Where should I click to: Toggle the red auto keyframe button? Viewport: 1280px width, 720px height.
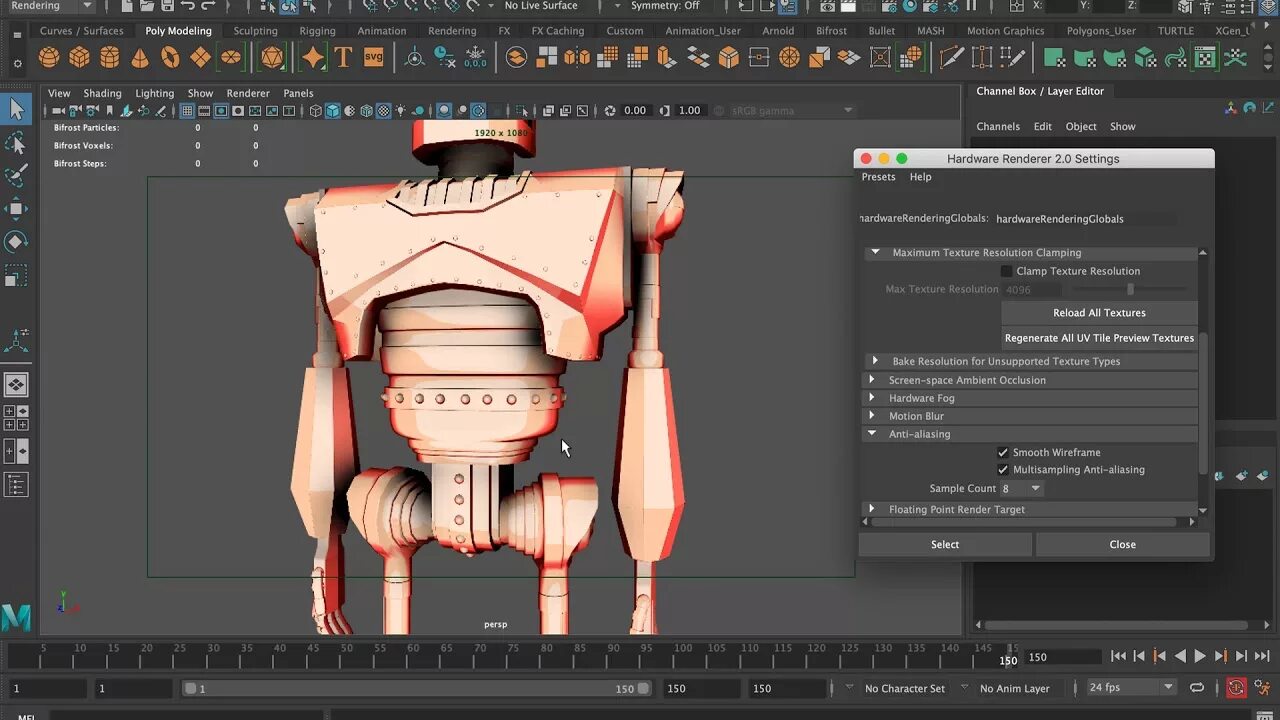coord(1236,688)
